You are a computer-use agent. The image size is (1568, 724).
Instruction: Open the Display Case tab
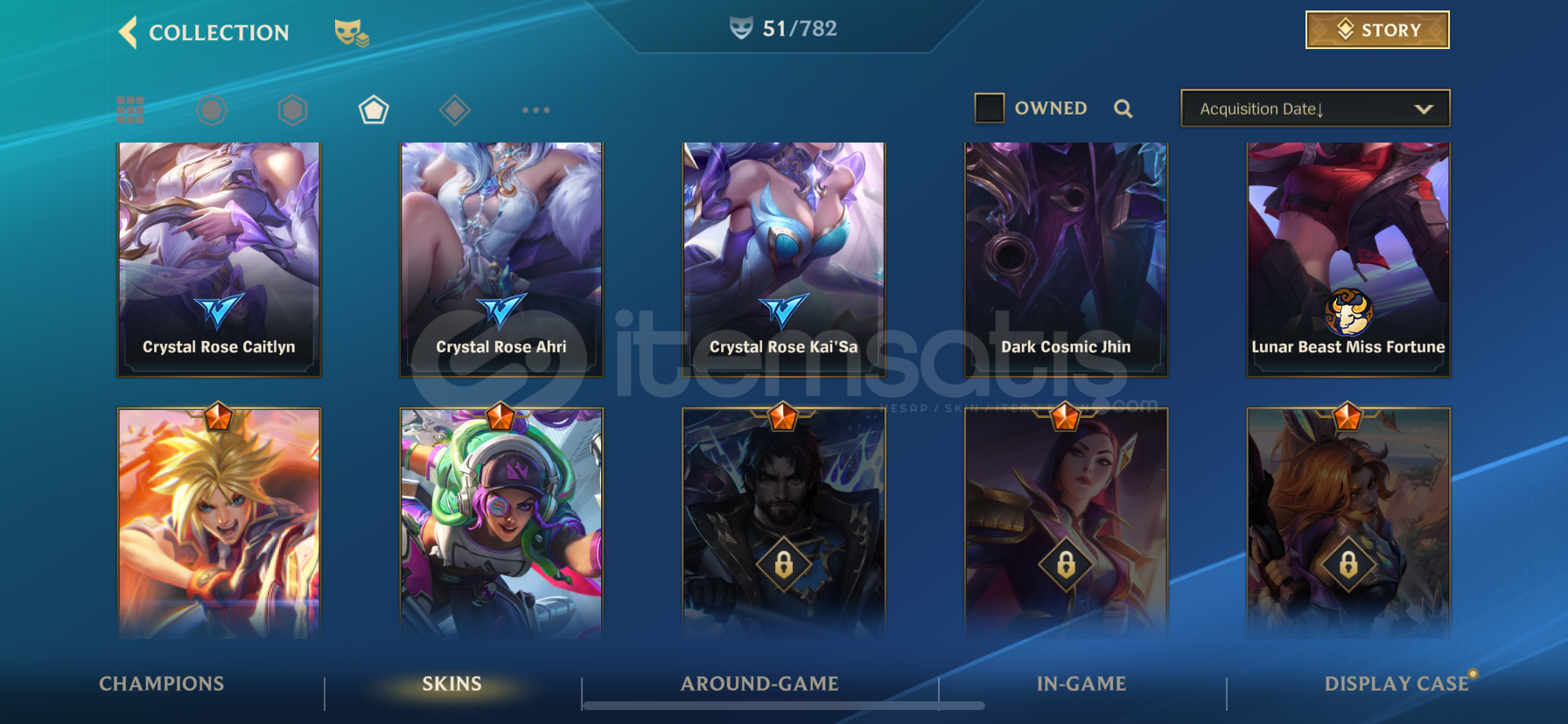pyautogui.click(x=1396, y=684)
